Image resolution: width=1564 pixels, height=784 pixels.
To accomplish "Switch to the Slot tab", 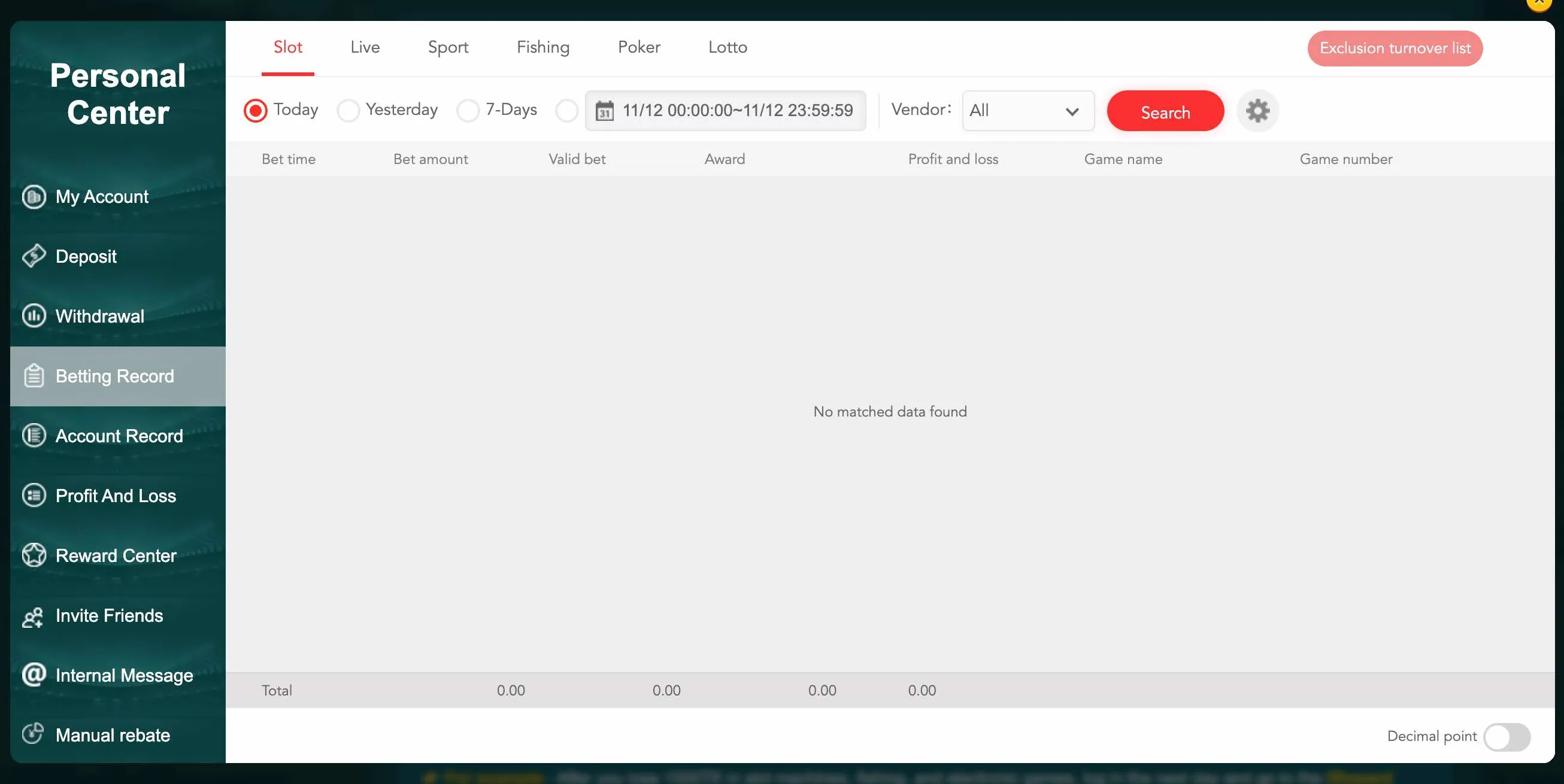I will tap(288, 47).
